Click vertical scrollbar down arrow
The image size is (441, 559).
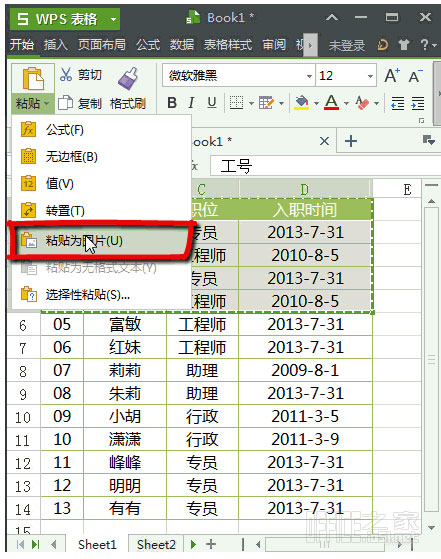tap(432, 528)
